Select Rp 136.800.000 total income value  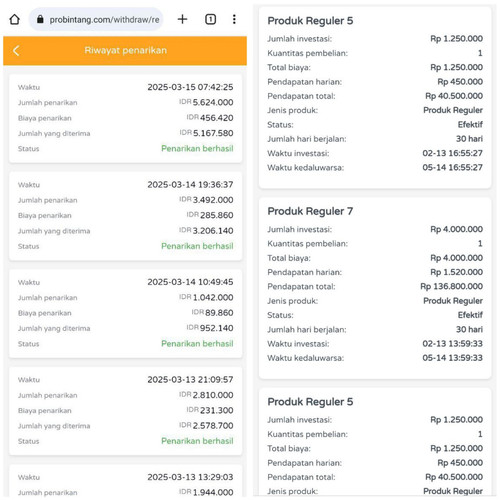point(451,286)
